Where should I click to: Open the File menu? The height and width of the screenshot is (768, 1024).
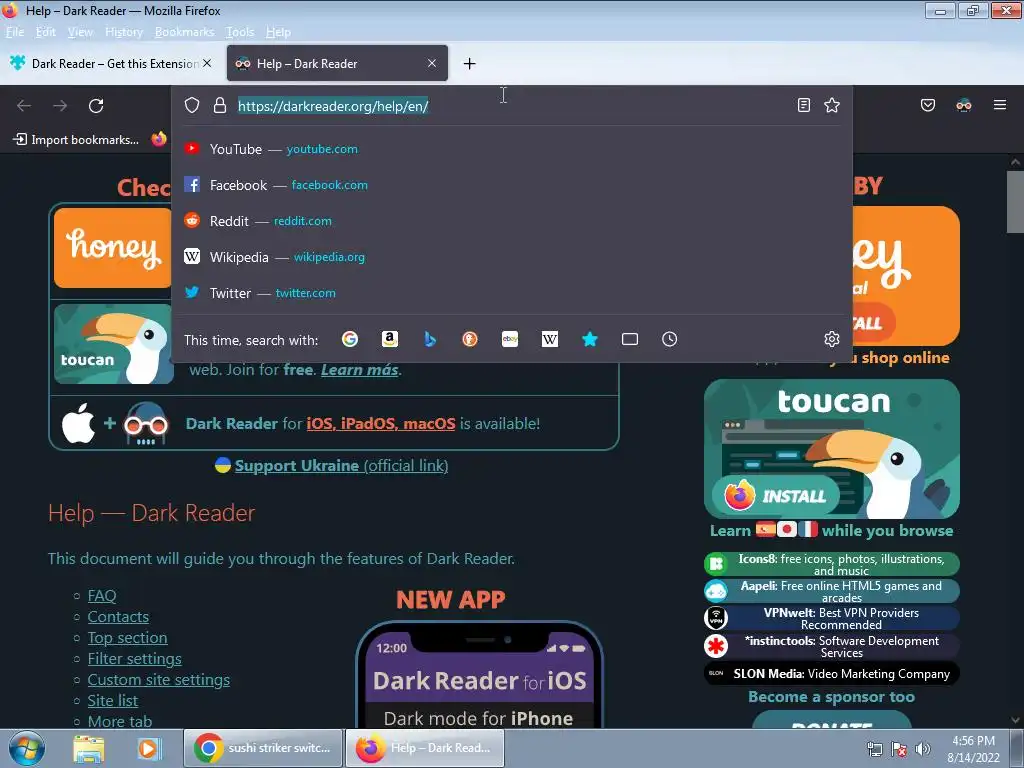coord(15,32)
